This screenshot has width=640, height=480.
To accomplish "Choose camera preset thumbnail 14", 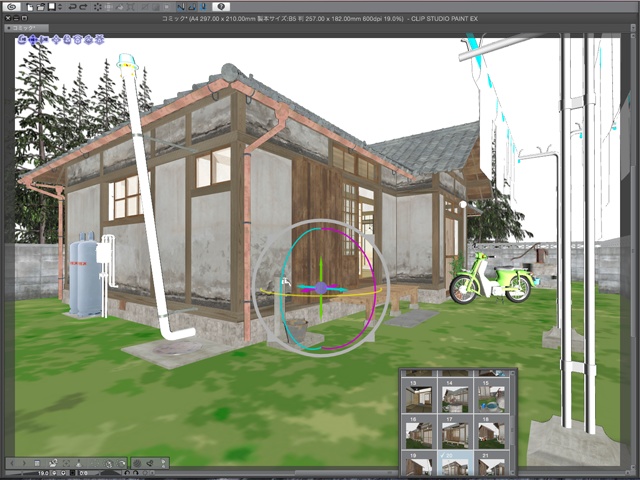I will [456, 396].
